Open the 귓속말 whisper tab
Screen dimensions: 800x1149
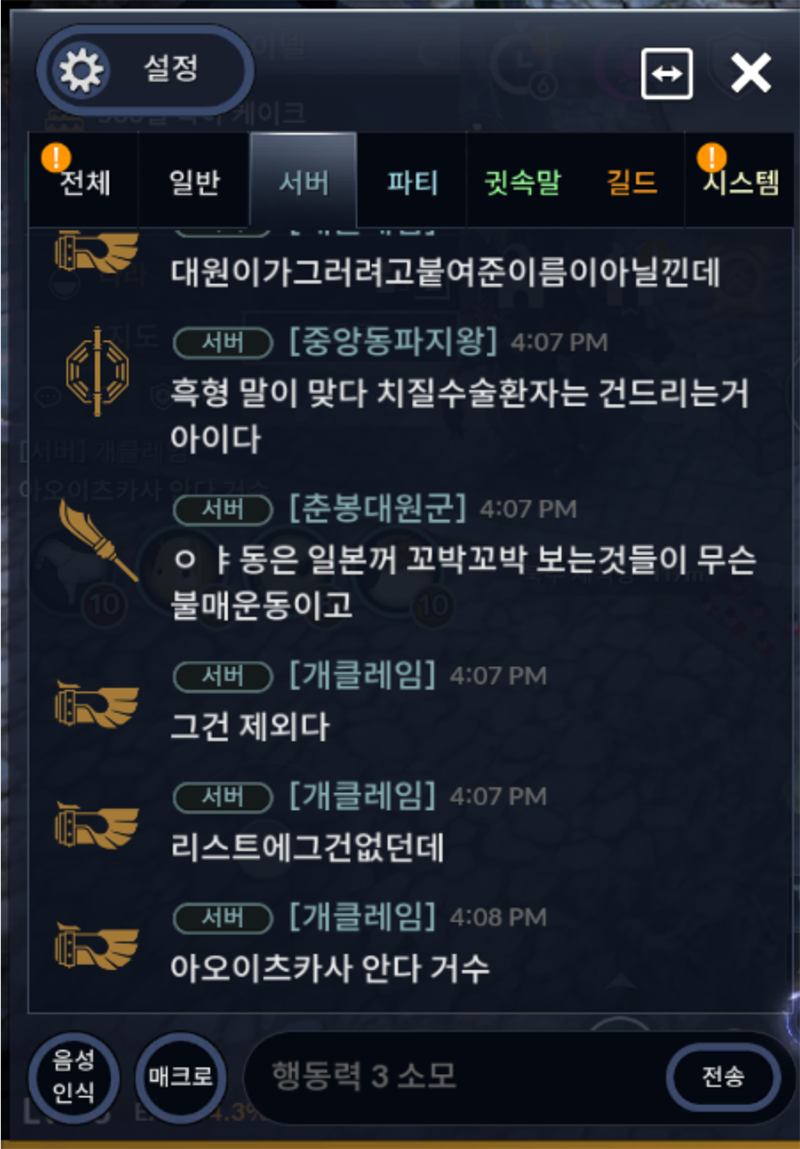tap(522, 180)
